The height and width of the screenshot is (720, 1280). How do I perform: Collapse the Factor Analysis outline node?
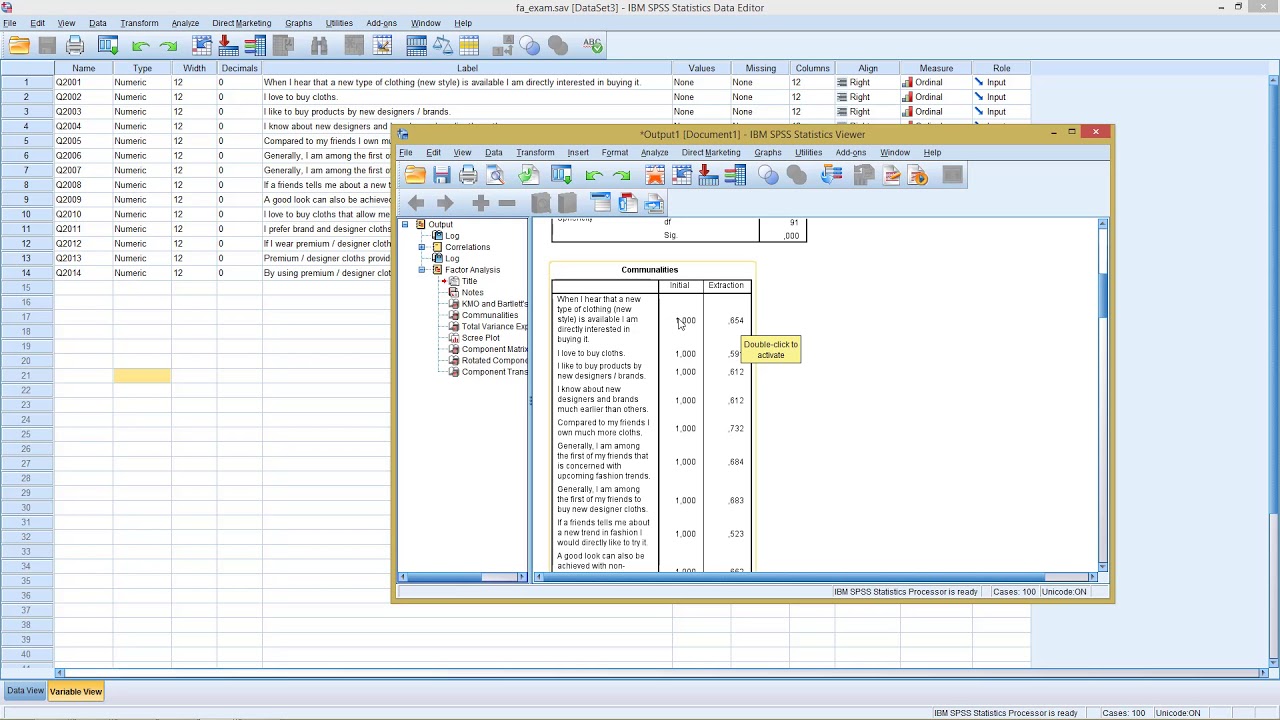point(422,270)
